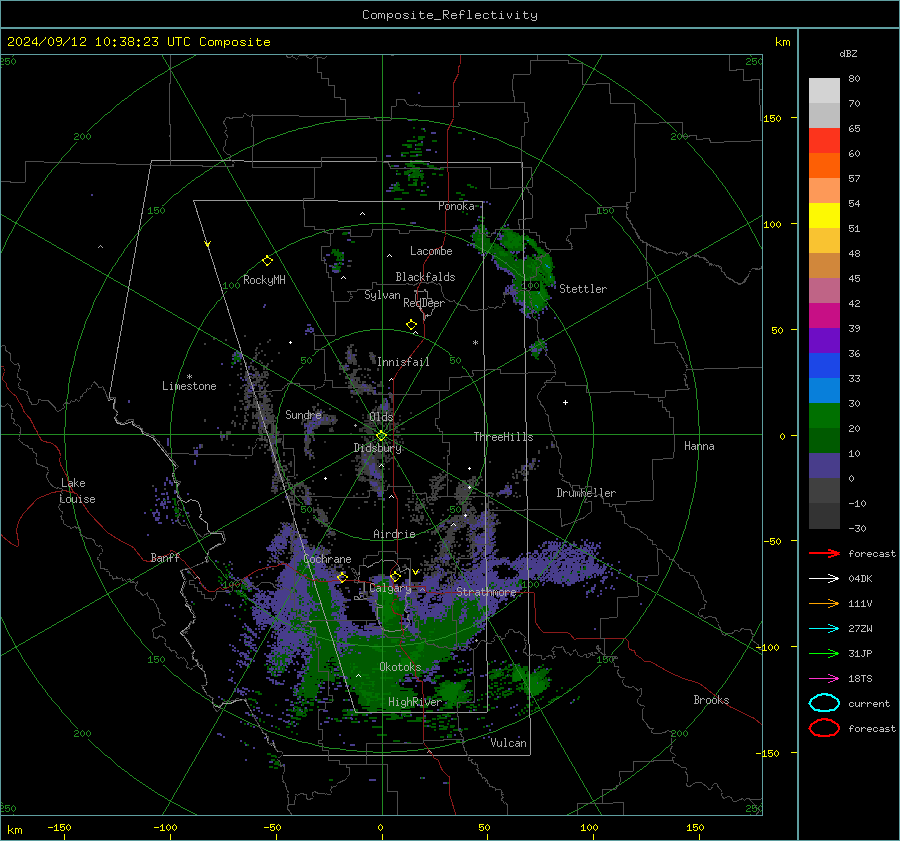
Task: Click the Brooks town label
Action: click(x=711, y=700)
